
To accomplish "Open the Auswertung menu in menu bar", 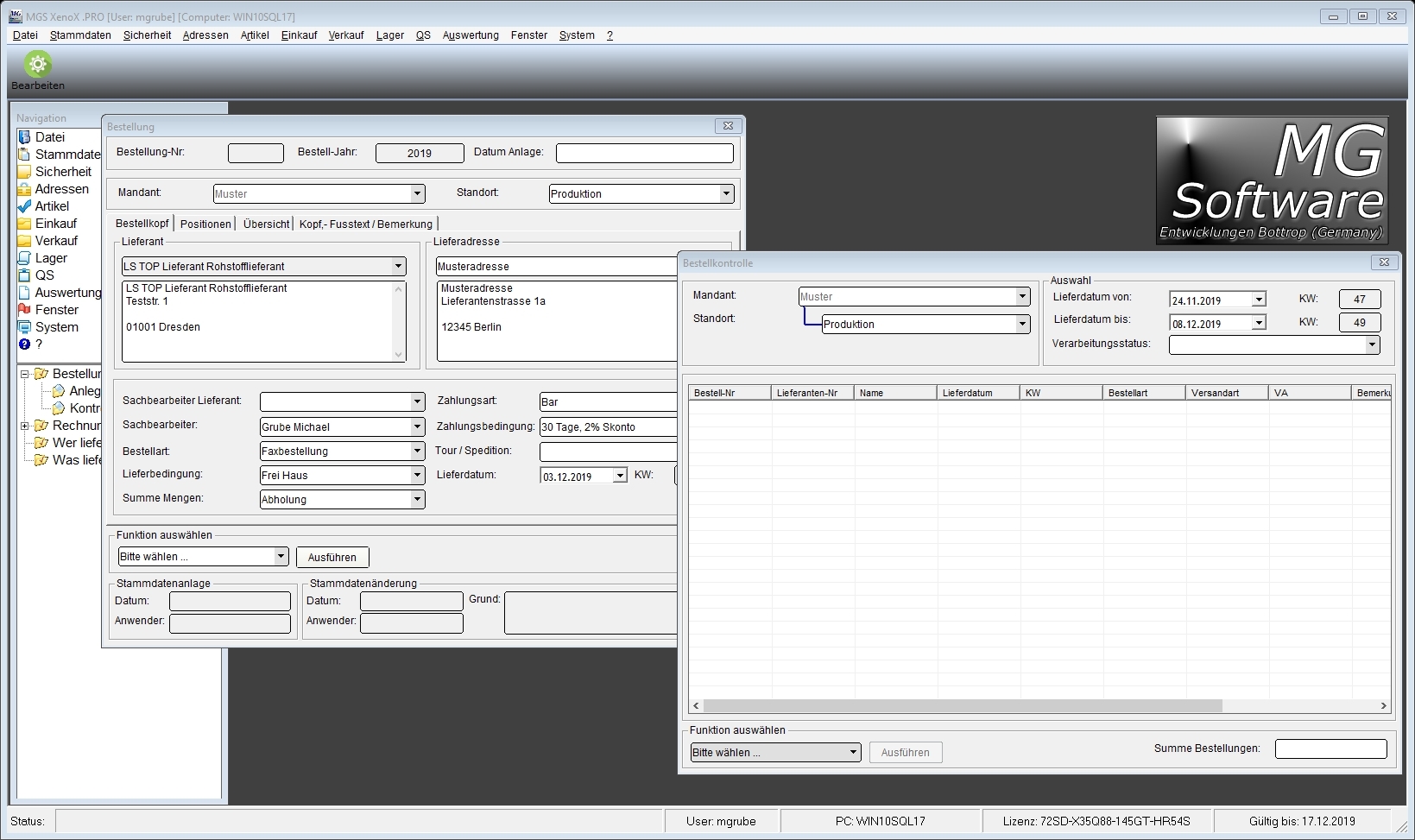I will point(471,35).
